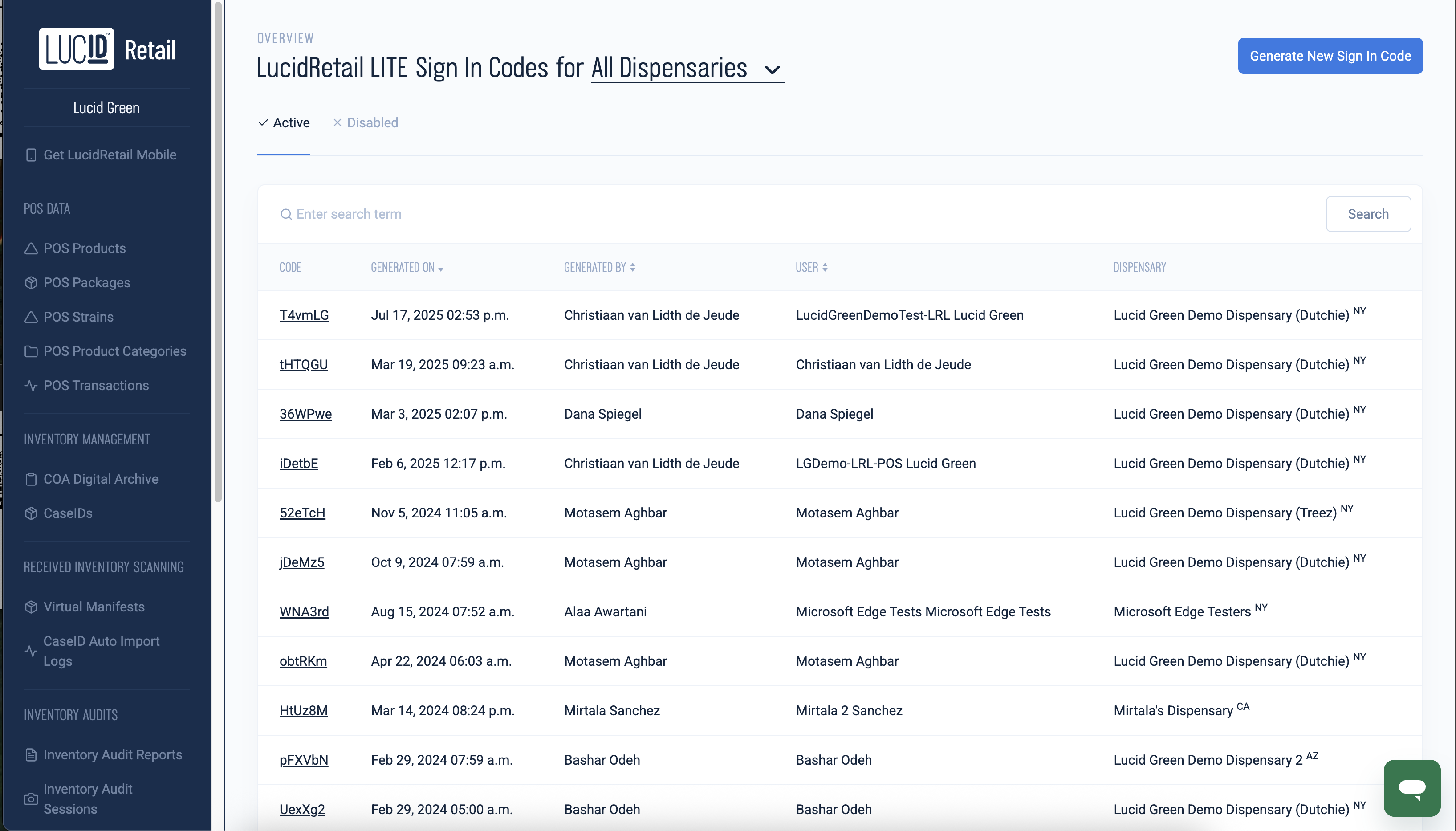Open sign in code 36WPwe

click(x=305, y=414)
